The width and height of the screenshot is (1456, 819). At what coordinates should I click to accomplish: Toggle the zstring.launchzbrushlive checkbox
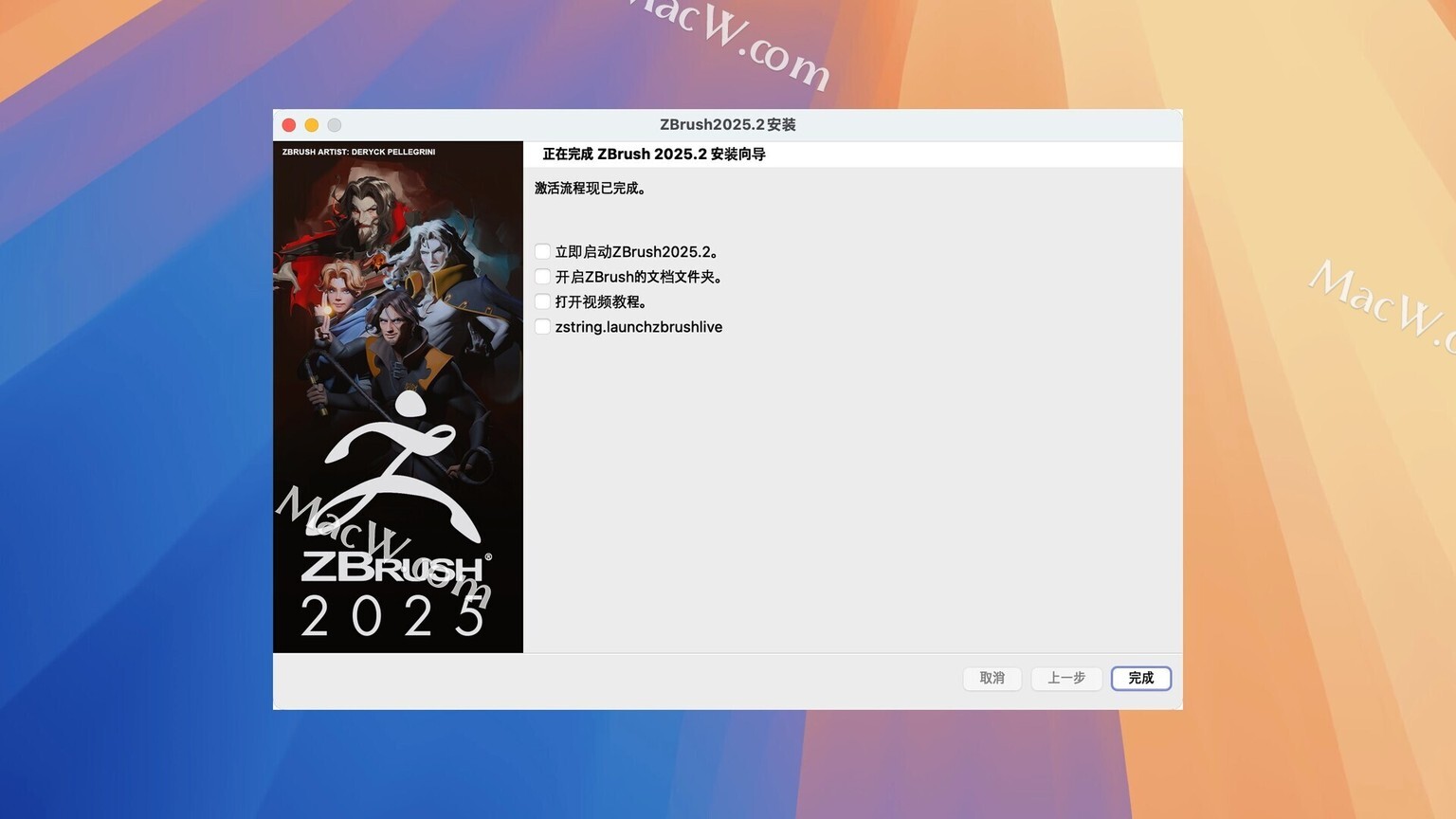click(542, 327)
